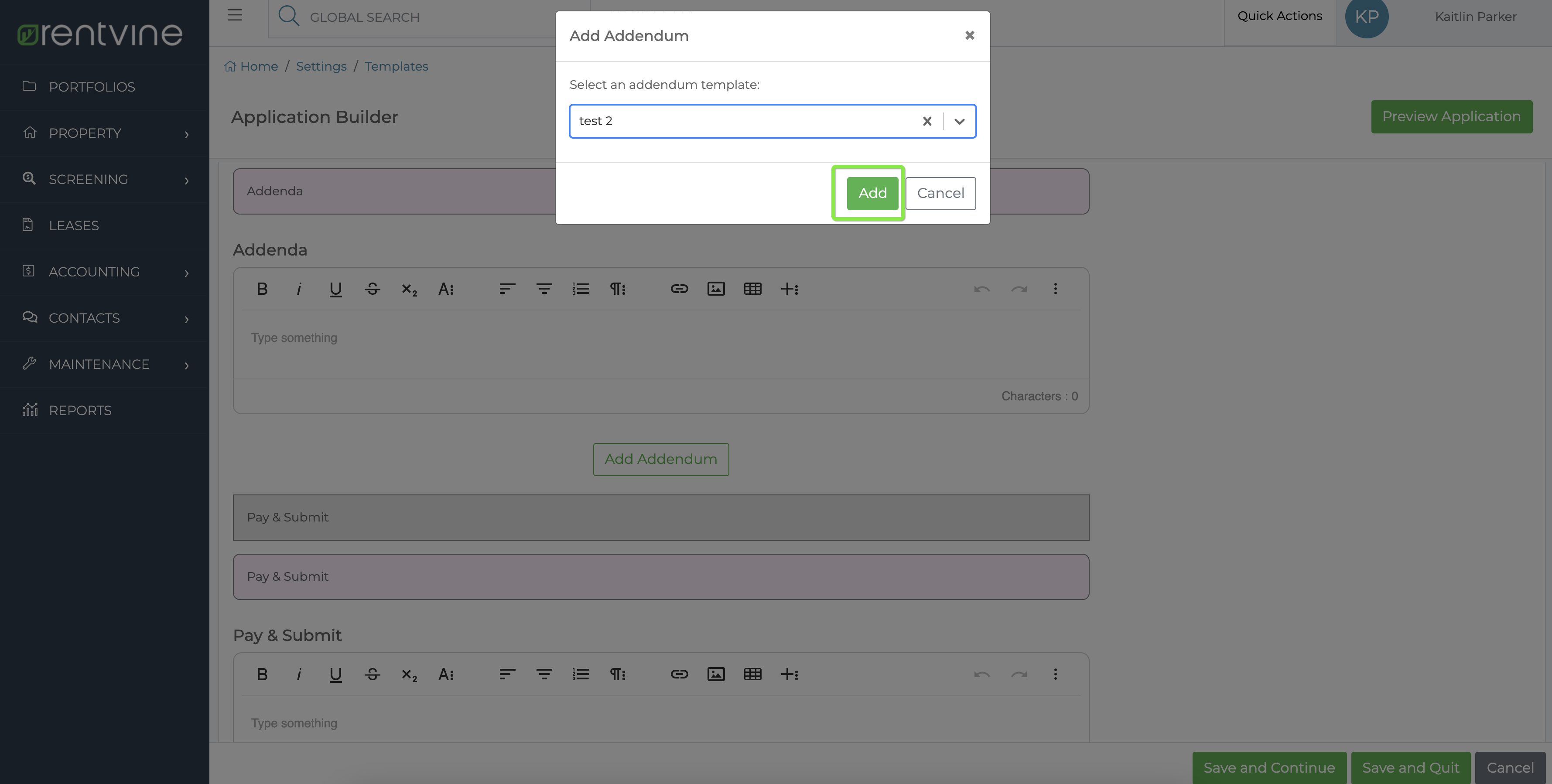1552x784 pixels.
Task: Go to Home breadcrumb
Action: (x=251, y=66)
